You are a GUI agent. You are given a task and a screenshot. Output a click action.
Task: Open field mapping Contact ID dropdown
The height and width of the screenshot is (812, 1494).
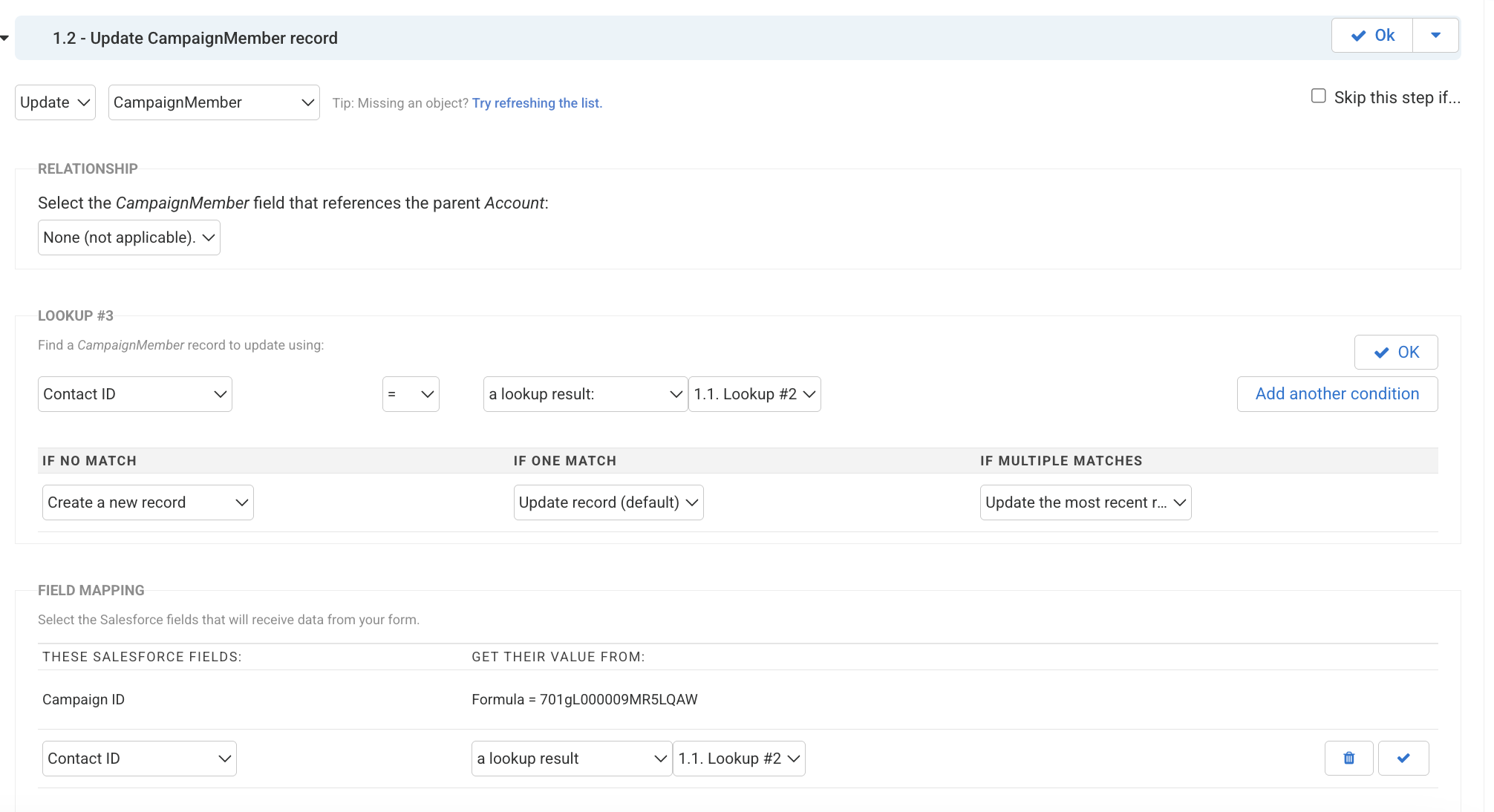[139, 759]
